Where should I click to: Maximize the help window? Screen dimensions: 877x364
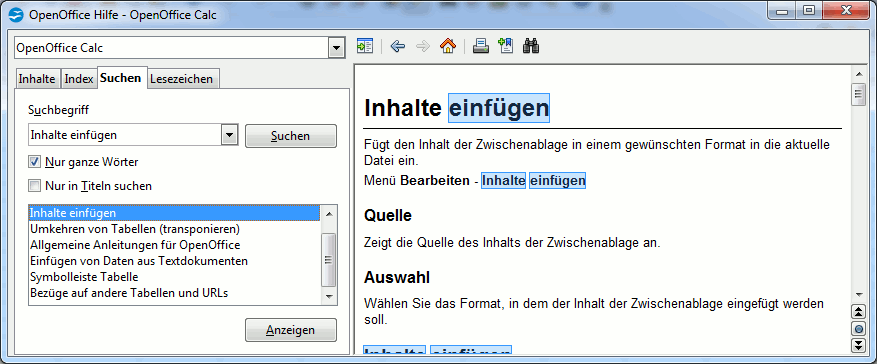point(809,11)
